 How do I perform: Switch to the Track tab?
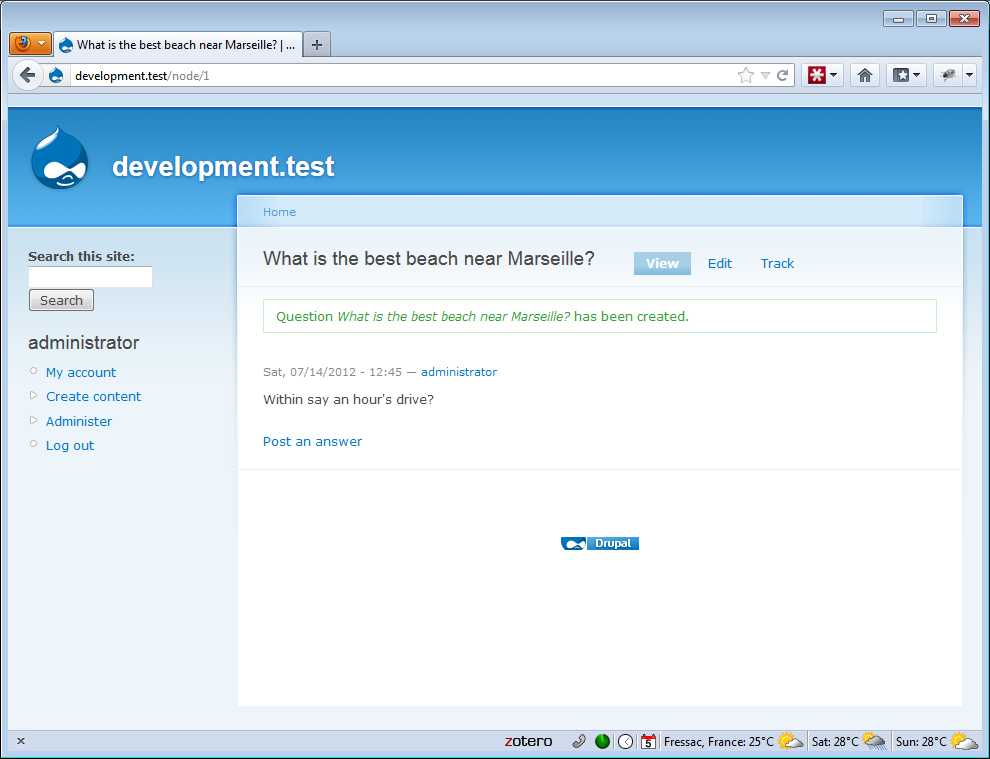777,263
